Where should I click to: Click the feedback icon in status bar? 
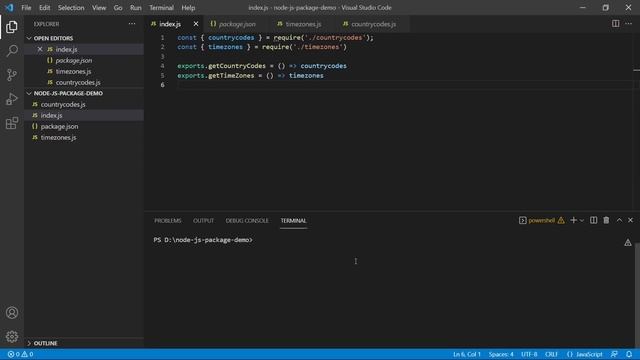(x=614, y=354)
